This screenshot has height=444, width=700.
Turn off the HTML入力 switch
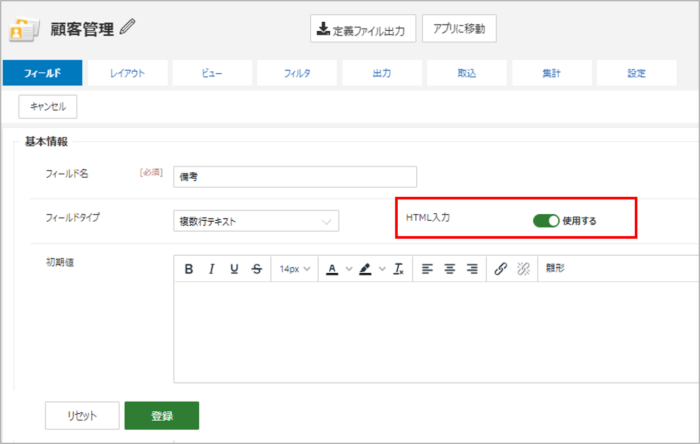[x=546, y=220]
